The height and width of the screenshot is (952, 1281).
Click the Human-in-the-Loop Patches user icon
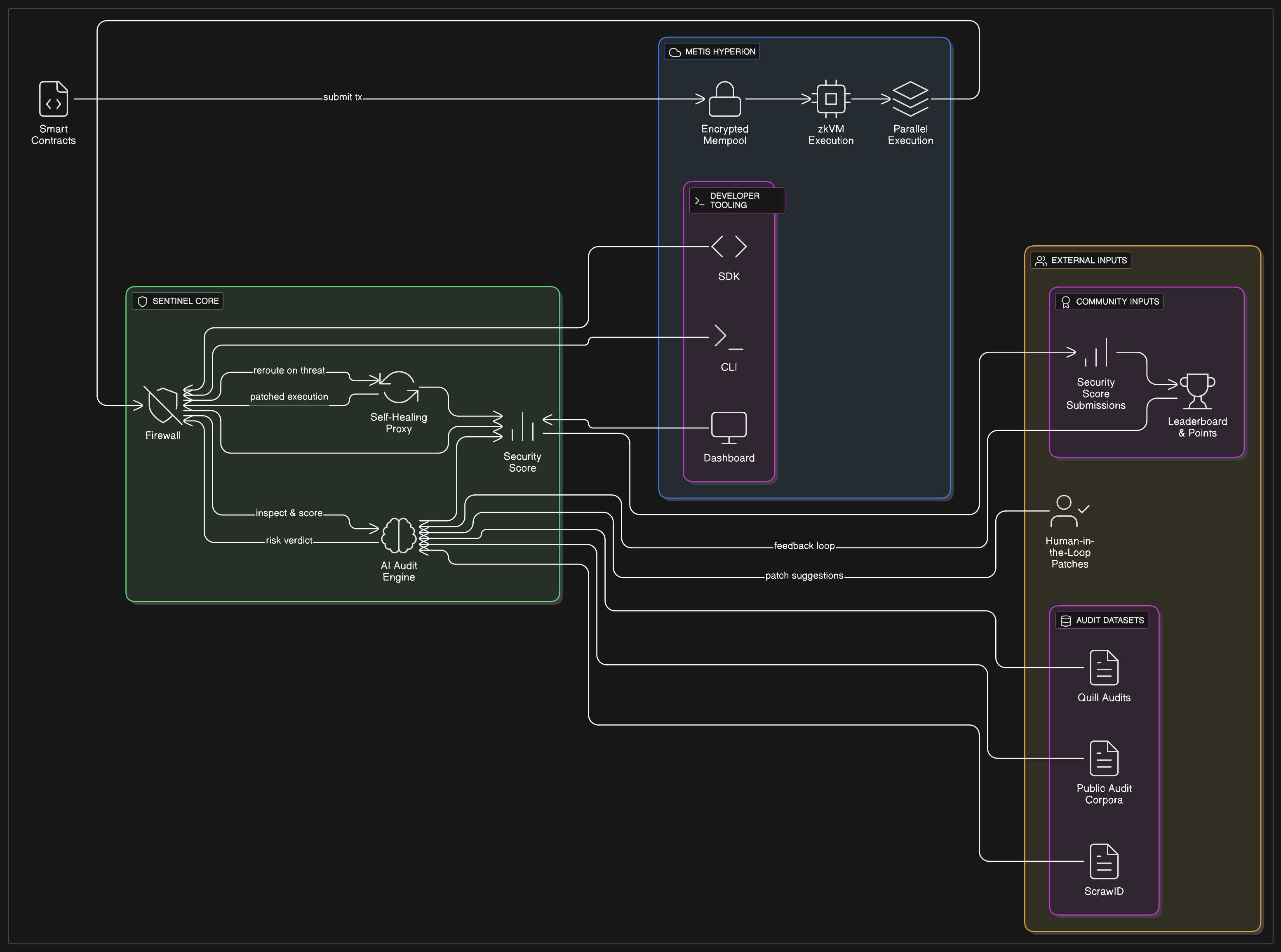(x=1069, y=511)
